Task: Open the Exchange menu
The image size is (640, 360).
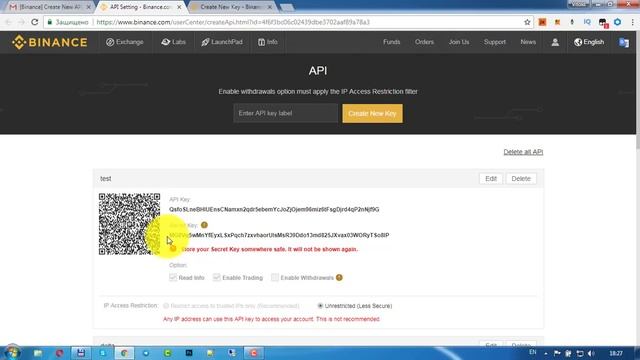Action: [x=125, y=42]
